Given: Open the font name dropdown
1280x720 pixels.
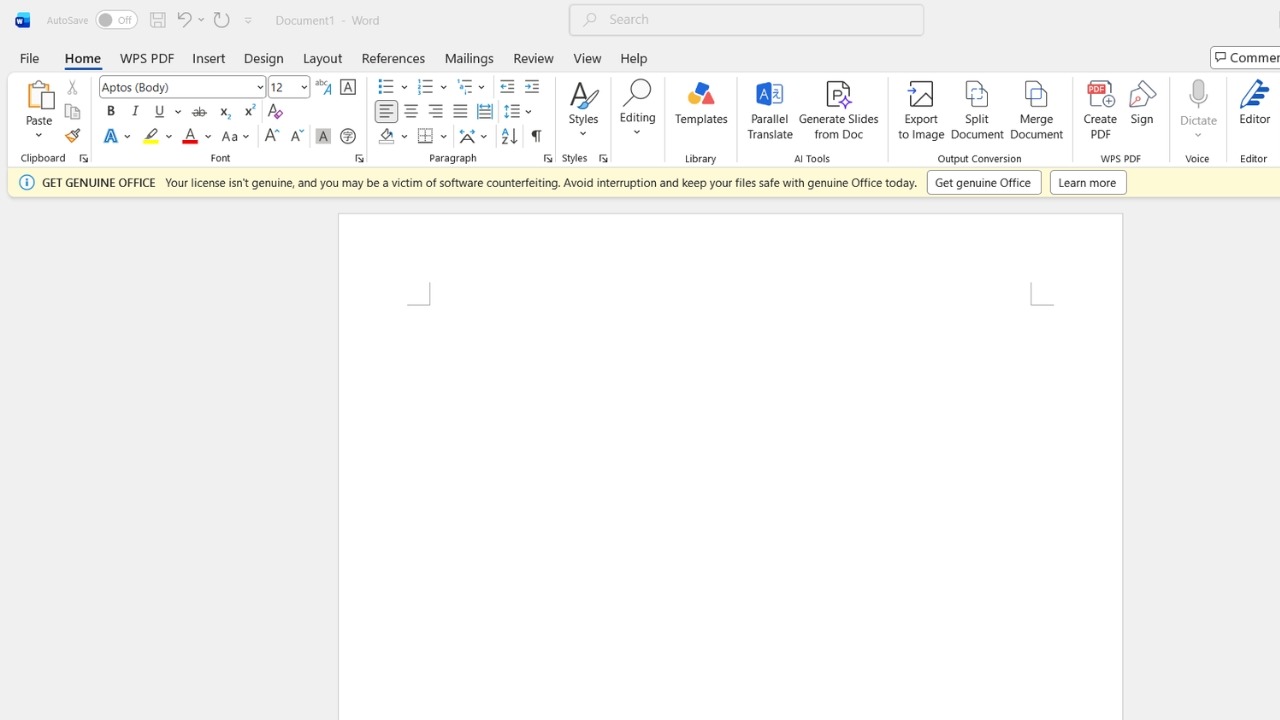Looking at the screenshot, I should pyautogui.click(x=260, y=87).
